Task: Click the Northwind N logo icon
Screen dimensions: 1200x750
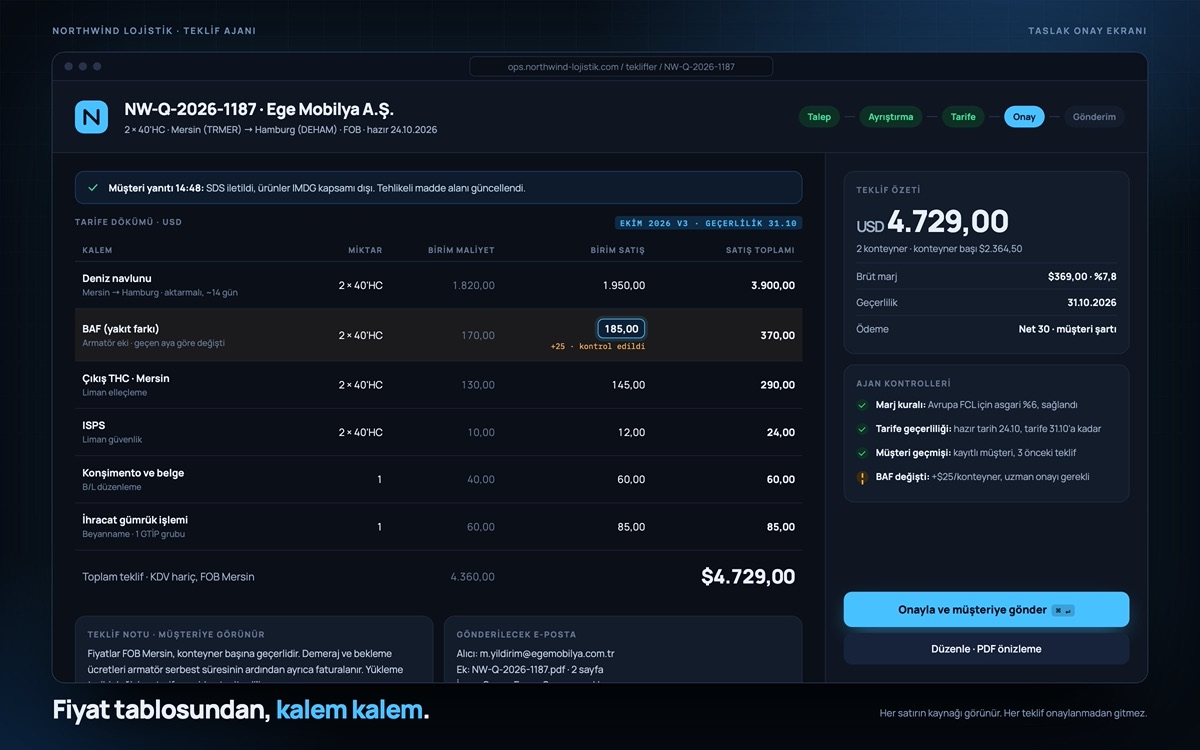Action: (91, 117)
